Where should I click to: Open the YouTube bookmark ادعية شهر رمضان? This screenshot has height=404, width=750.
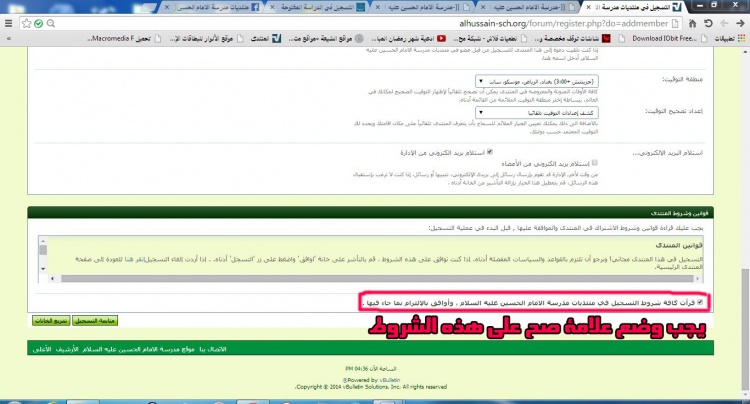409,39
